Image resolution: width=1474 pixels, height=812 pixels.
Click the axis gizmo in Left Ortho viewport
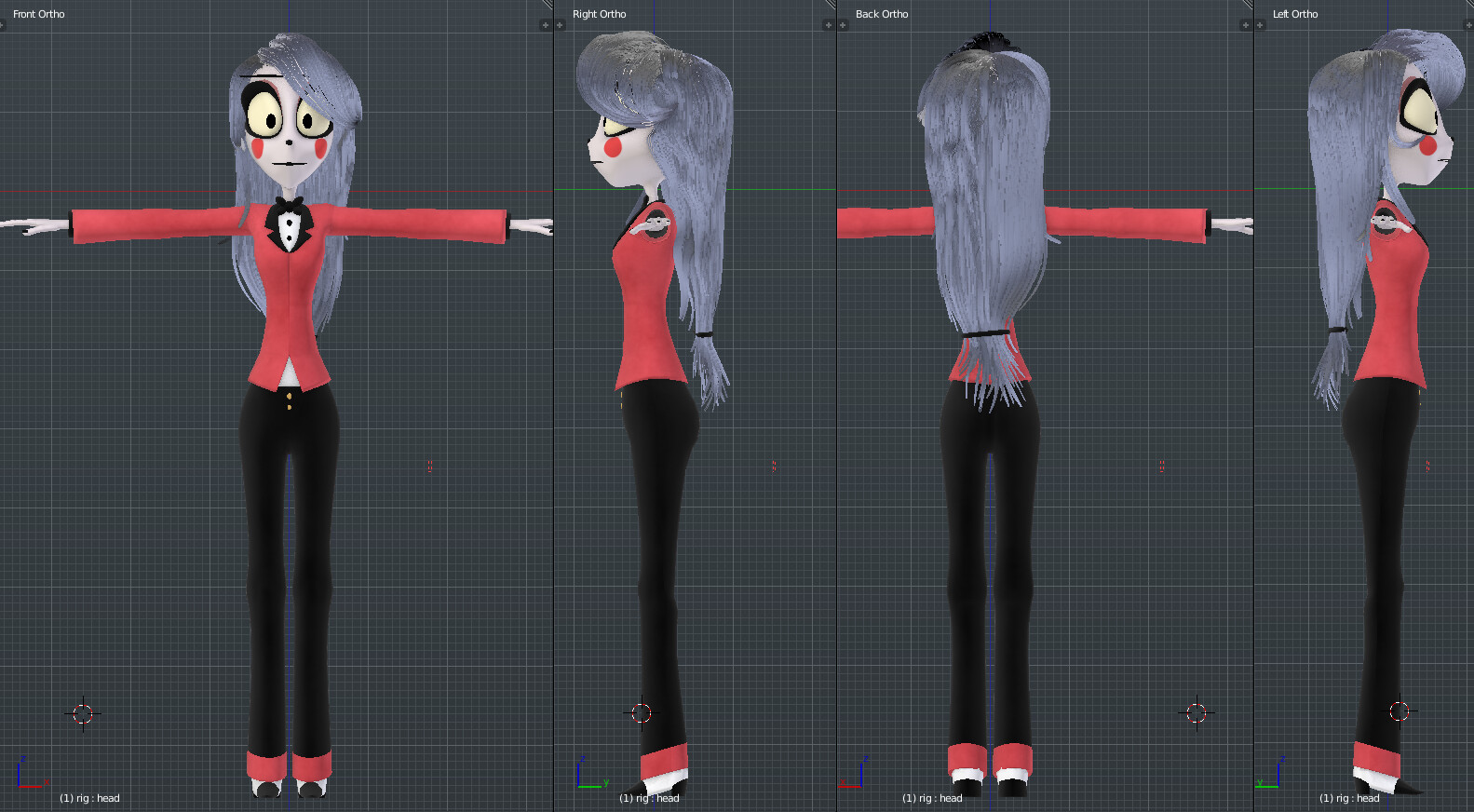click(x=1269, y=772)
